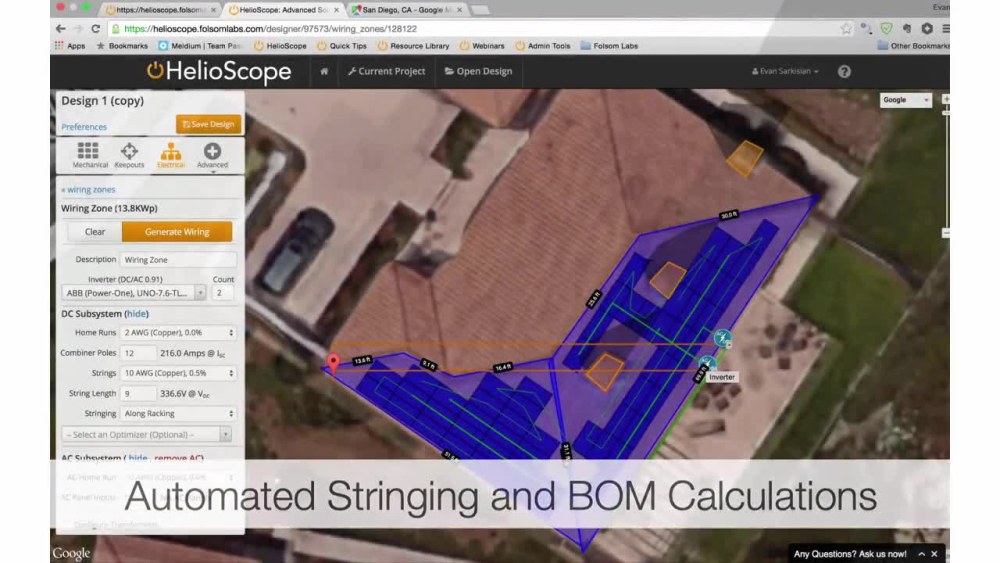This screenshot has width=1000, height=563.
Task: Go back to wiring zones link
Action: pyautogui.click(x=88, y=189)
